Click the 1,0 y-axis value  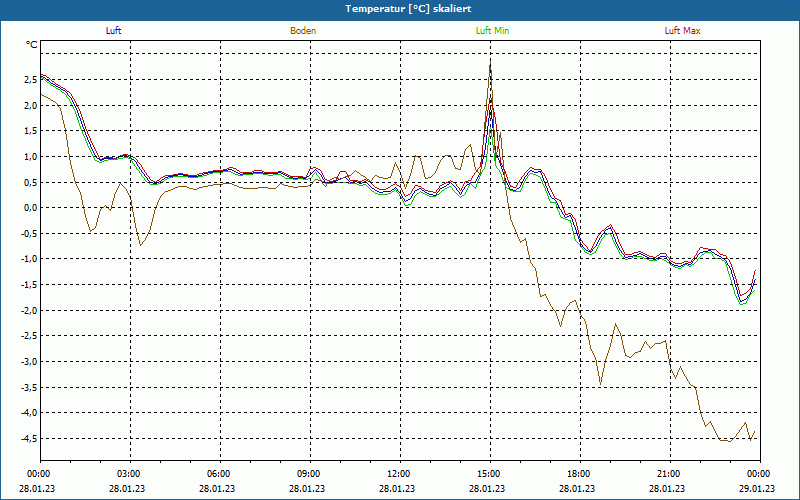point(31,156)
